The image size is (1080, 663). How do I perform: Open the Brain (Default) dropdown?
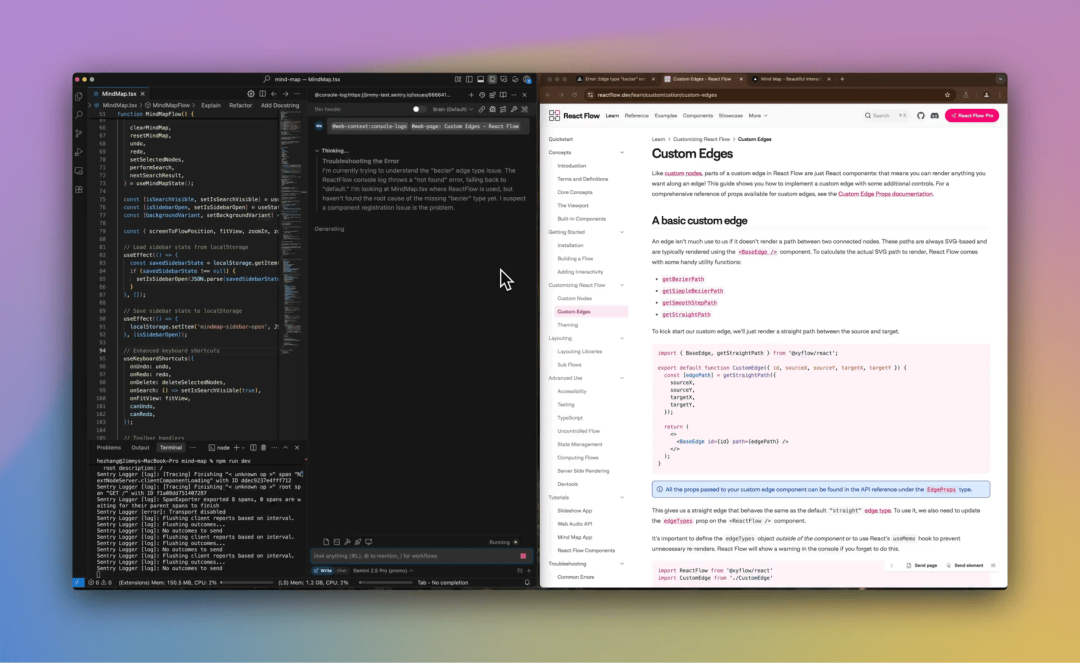coord(452,109)
